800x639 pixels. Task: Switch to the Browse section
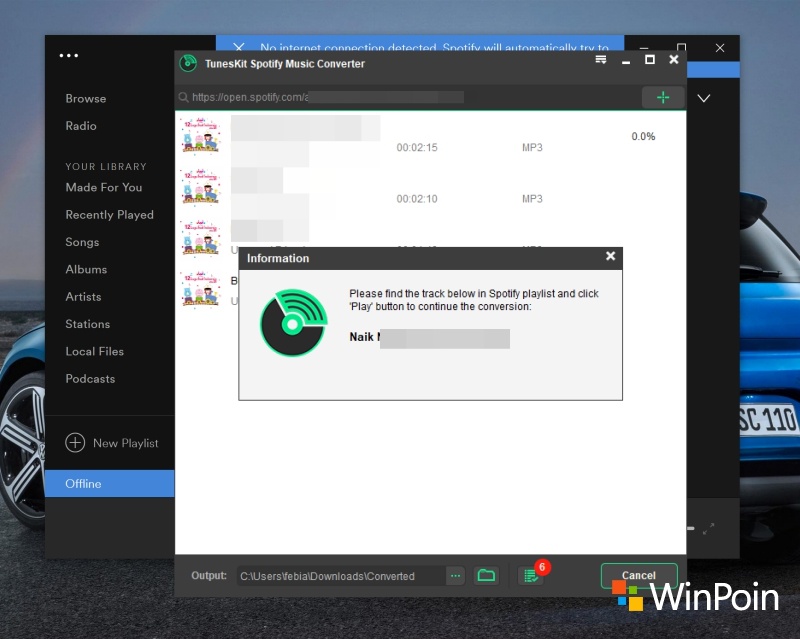85,99
